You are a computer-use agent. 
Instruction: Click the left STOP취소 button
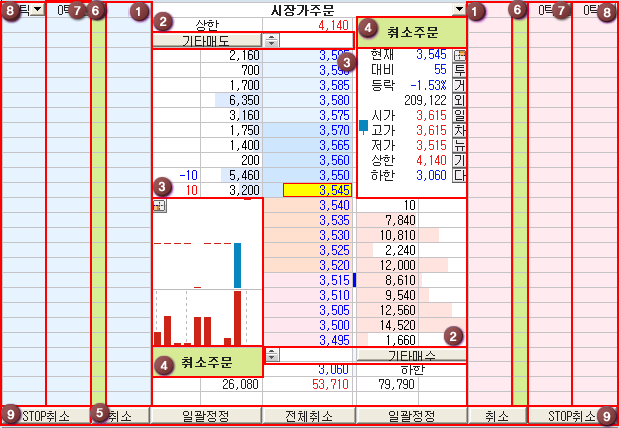coord(50,415)
